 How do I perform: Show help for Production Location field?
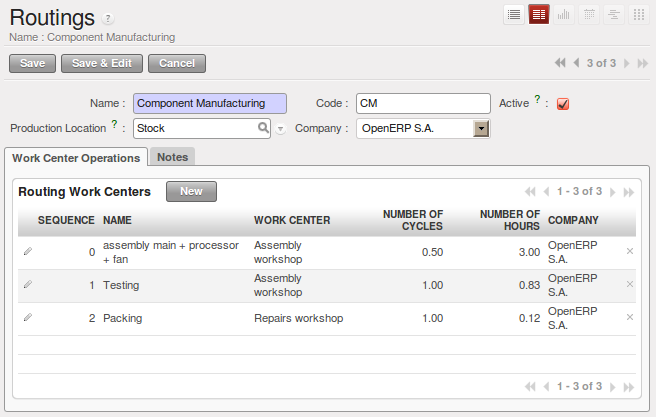114,123
